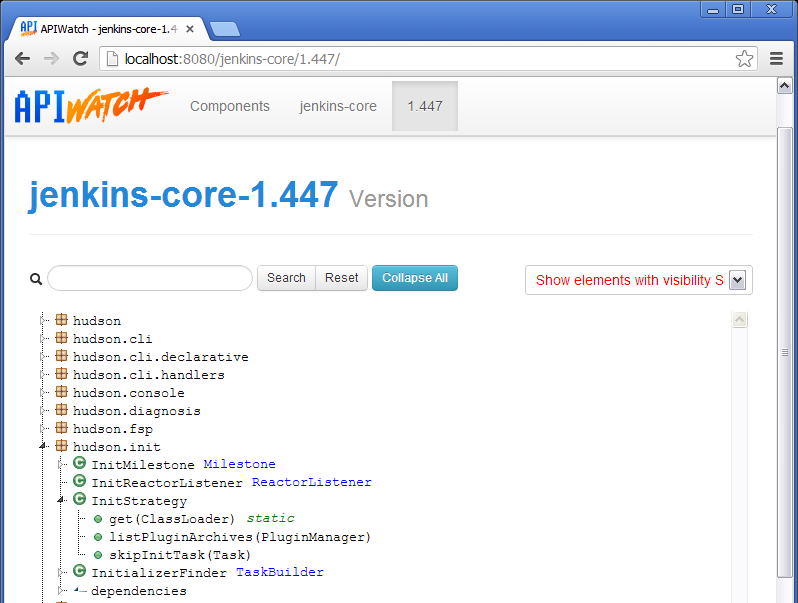Focus the tree search input field

(150, 278)
